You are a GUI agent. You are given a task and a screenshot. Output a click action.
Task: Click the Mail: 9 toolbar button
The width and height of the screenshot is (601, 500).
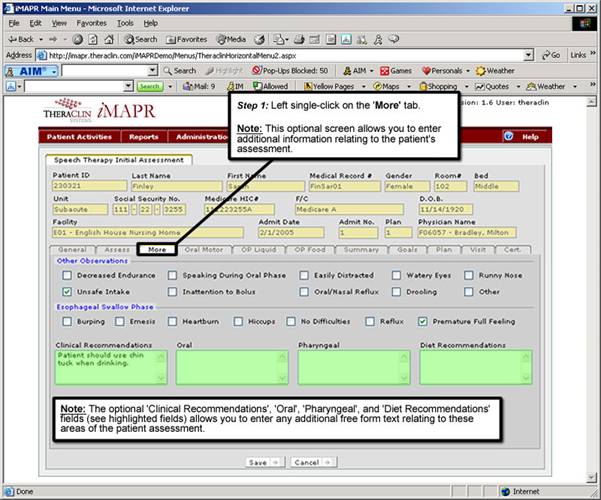click(x=199, y=87)
